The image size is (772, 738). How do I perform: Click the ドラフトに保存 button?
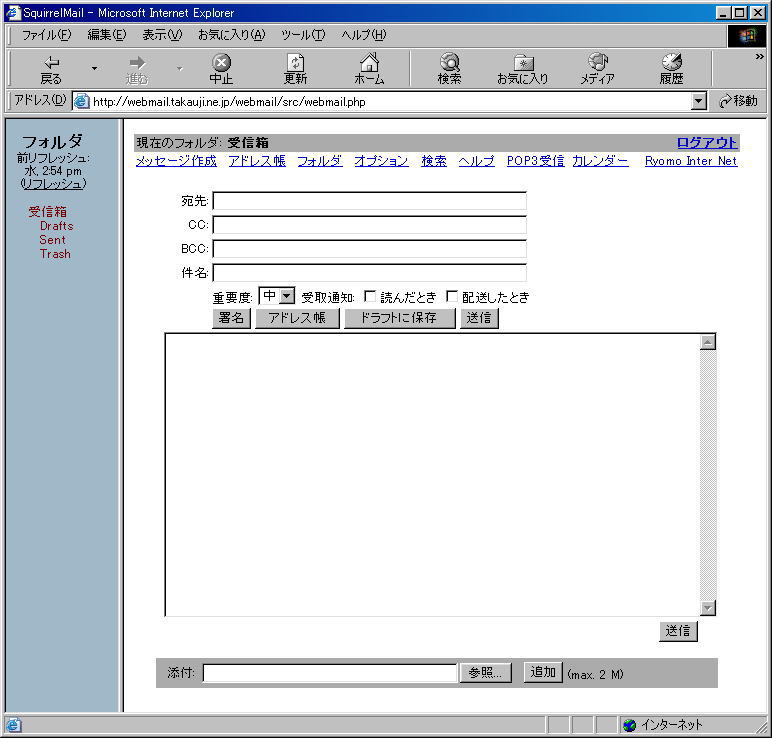point(400,318)
